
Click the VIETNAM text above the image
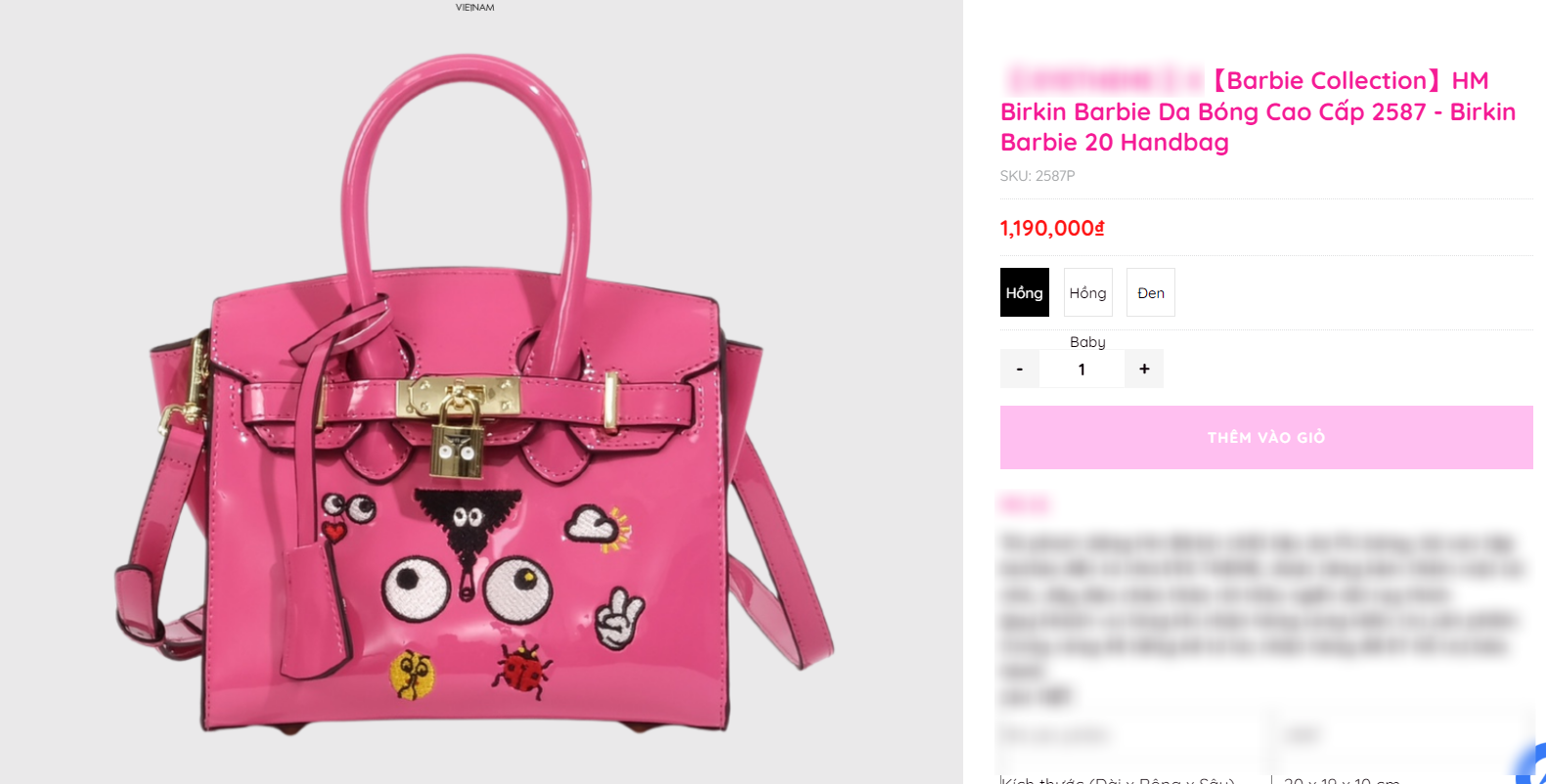475,7
